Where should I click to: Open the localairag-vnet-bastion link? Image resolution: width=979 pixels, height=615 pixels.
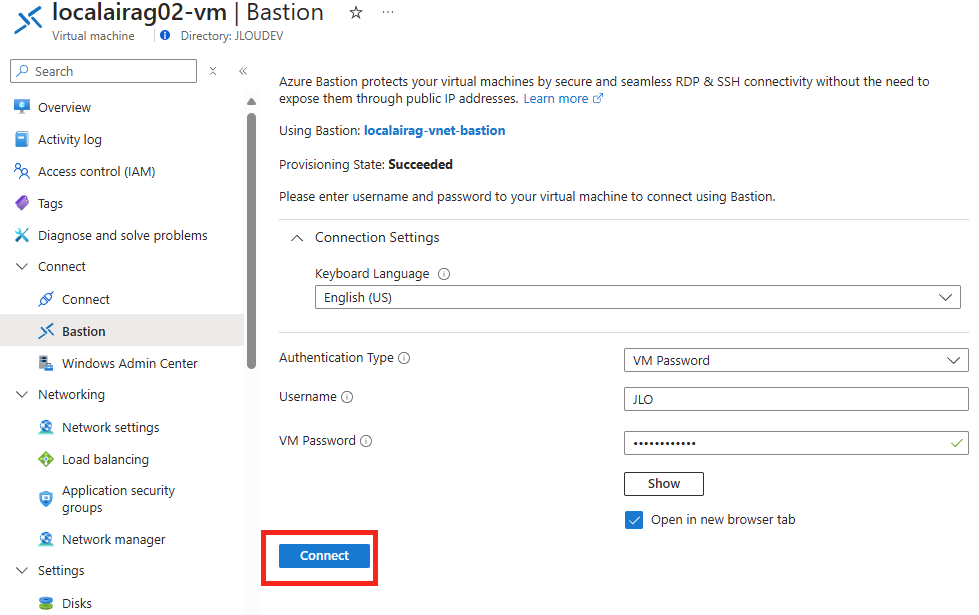(435, 130)
